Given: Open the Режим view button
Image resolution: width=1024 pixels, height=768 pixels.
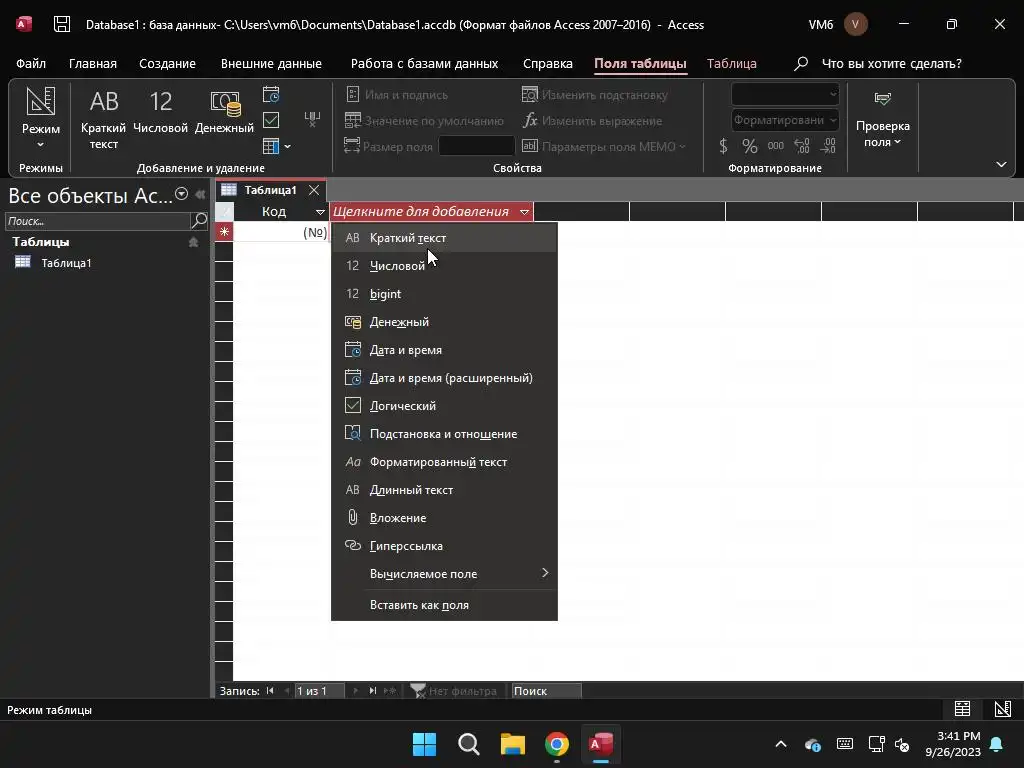Looking at the screenshot, I should point(40,118).
